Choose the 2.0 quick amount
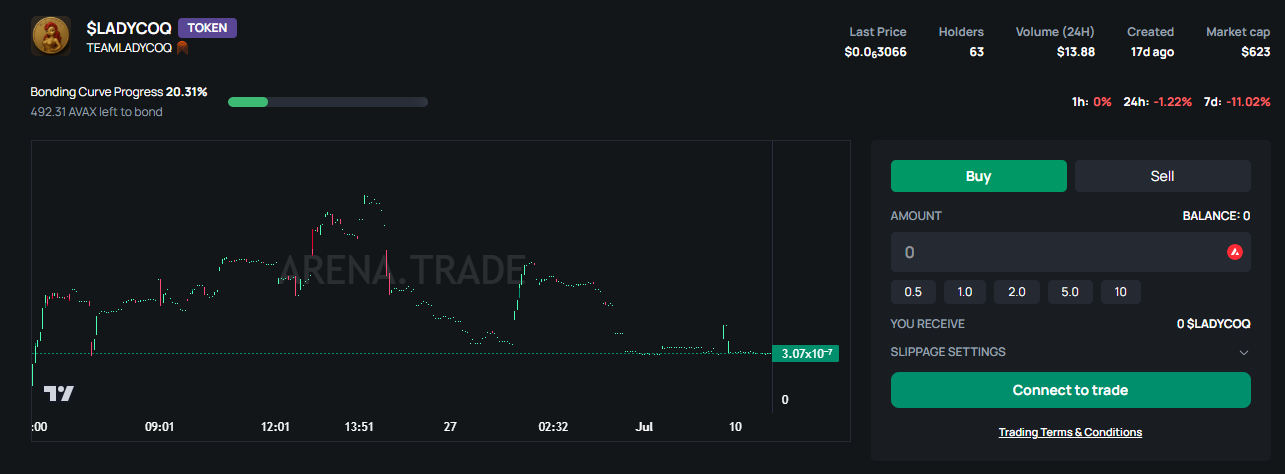The image size is (1285, 474). click(x=1017, y=292)
